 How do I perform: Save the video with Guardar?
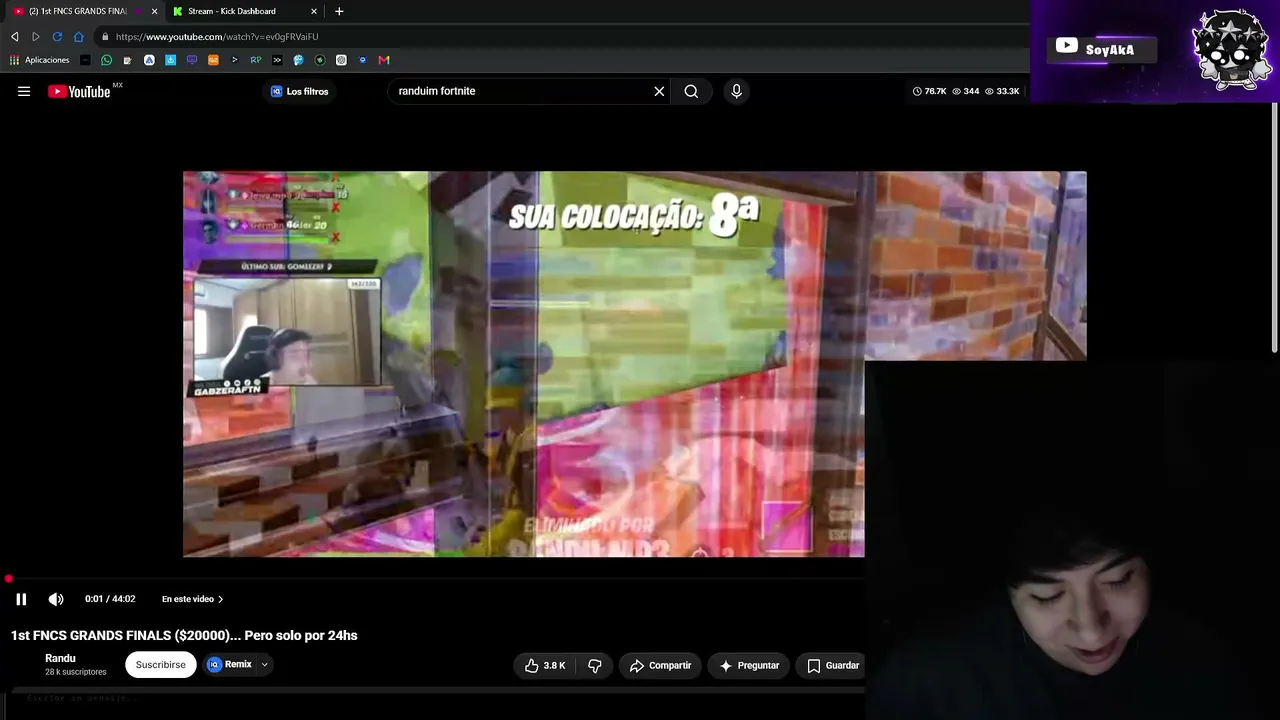tap(833, 665)
